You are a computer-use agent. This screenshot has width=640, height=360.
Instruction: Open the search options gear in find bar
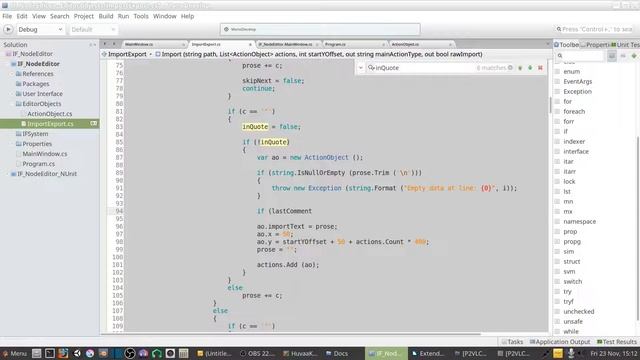pos(510,68)
